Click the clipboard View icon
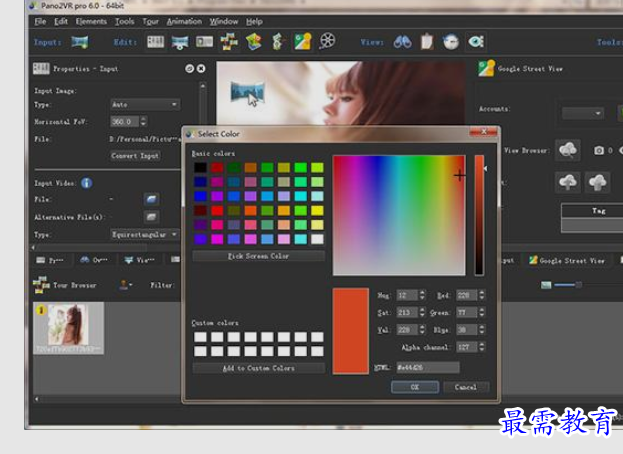Screen dimensions: 623x454 coord(427,41)
